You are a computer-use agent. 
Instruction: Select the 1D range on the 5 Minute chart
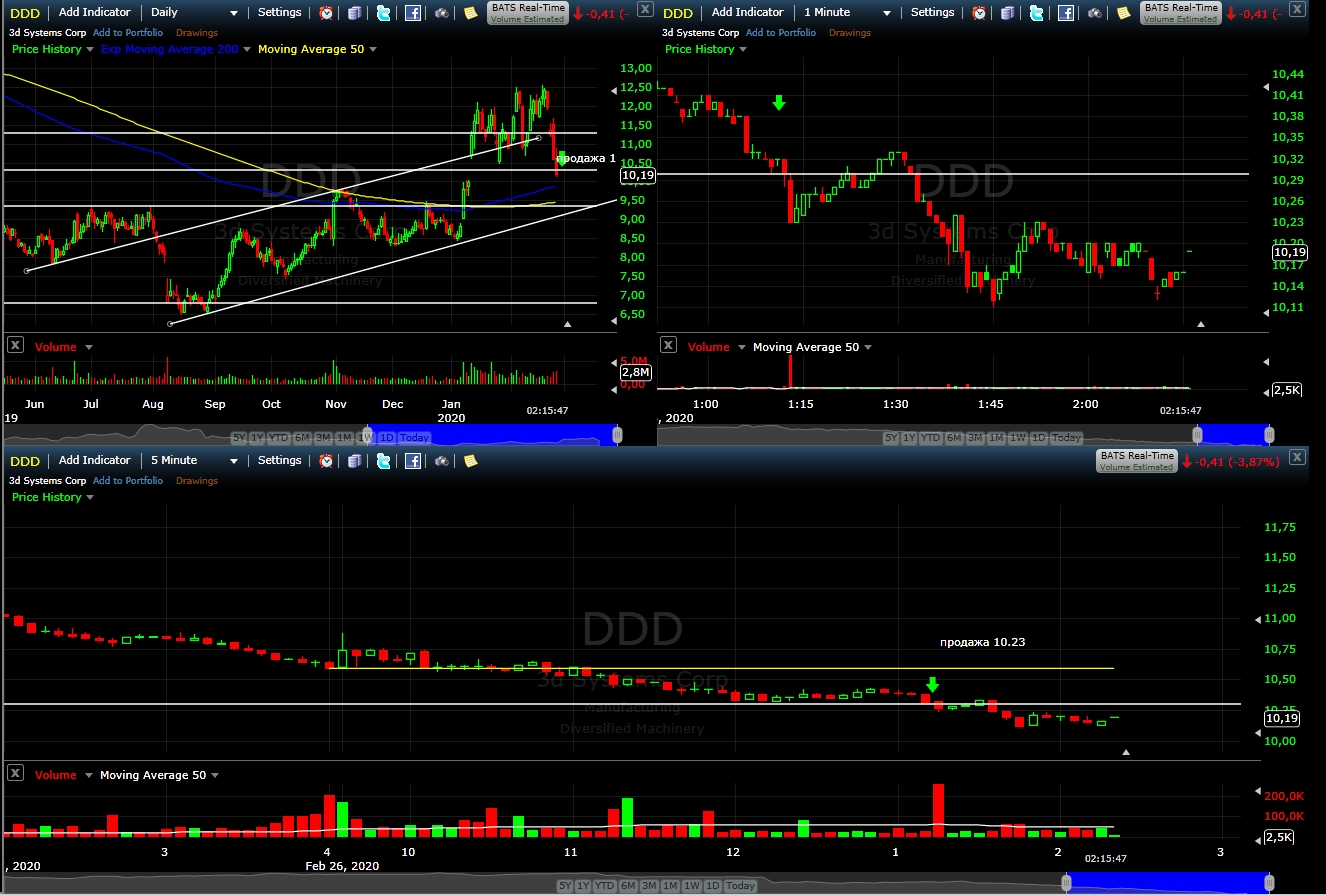point(713,886)
